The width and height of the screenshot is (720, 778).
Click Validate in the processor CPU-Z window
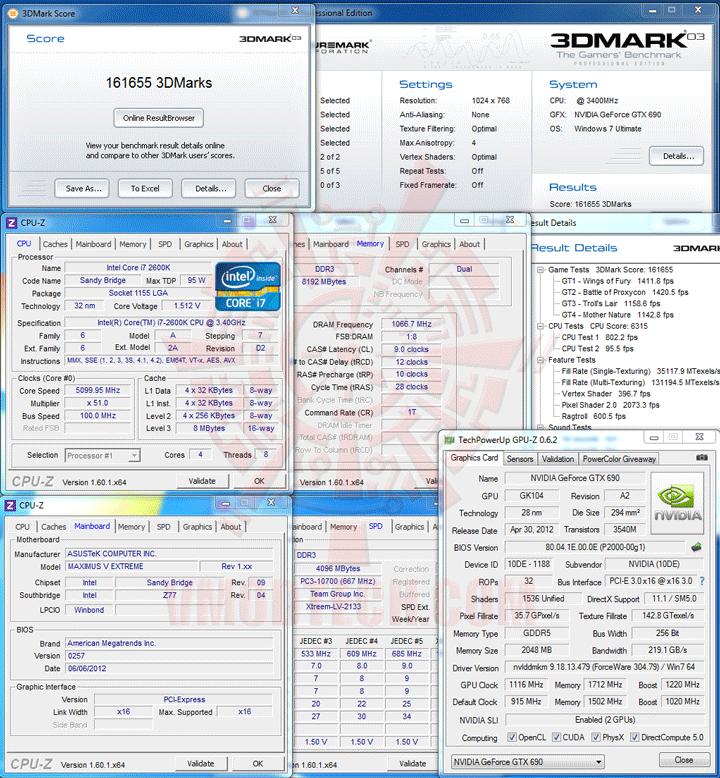202,481
